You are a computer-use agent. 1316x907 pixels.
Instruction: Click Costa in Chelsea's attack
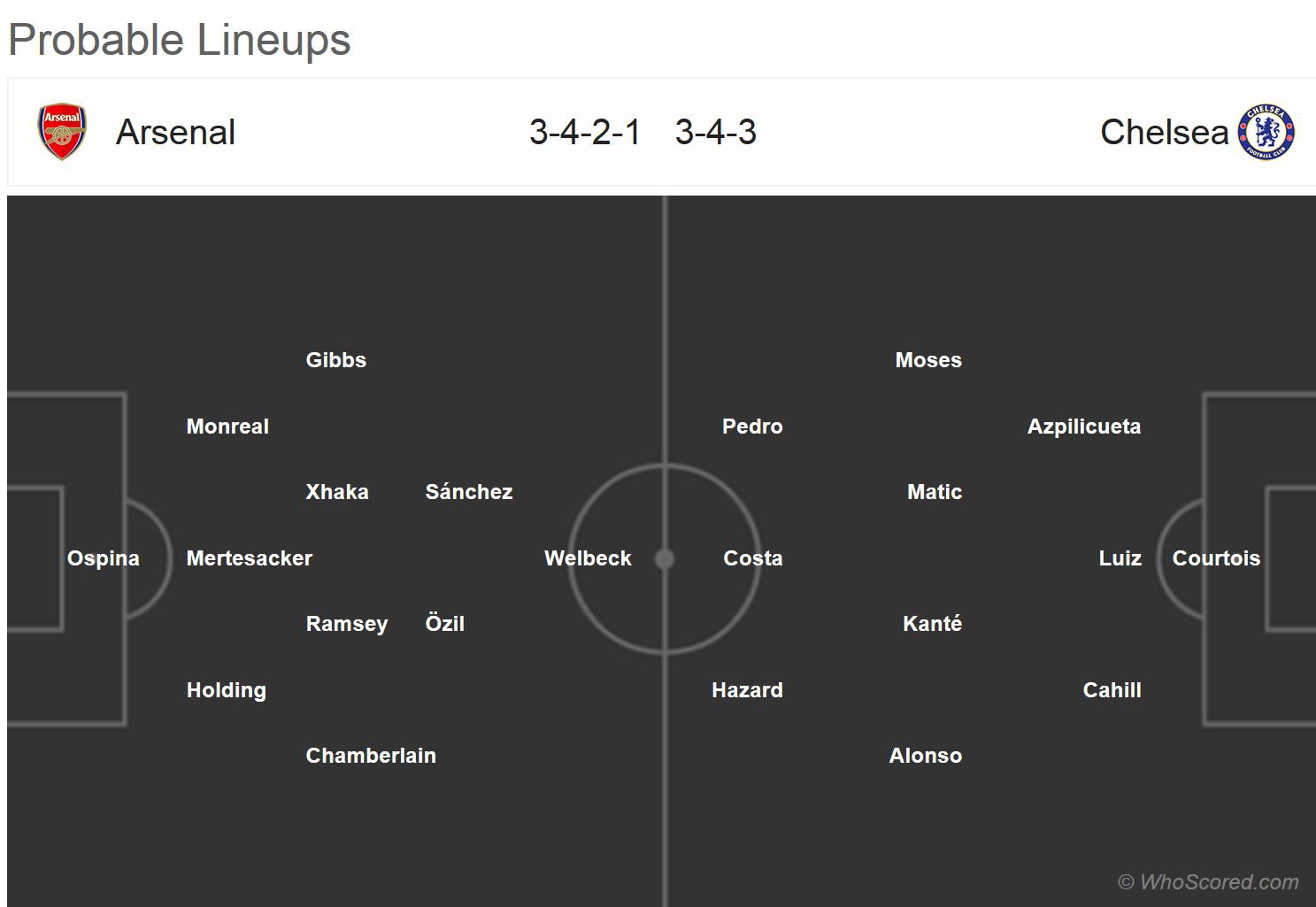point(752,558)
